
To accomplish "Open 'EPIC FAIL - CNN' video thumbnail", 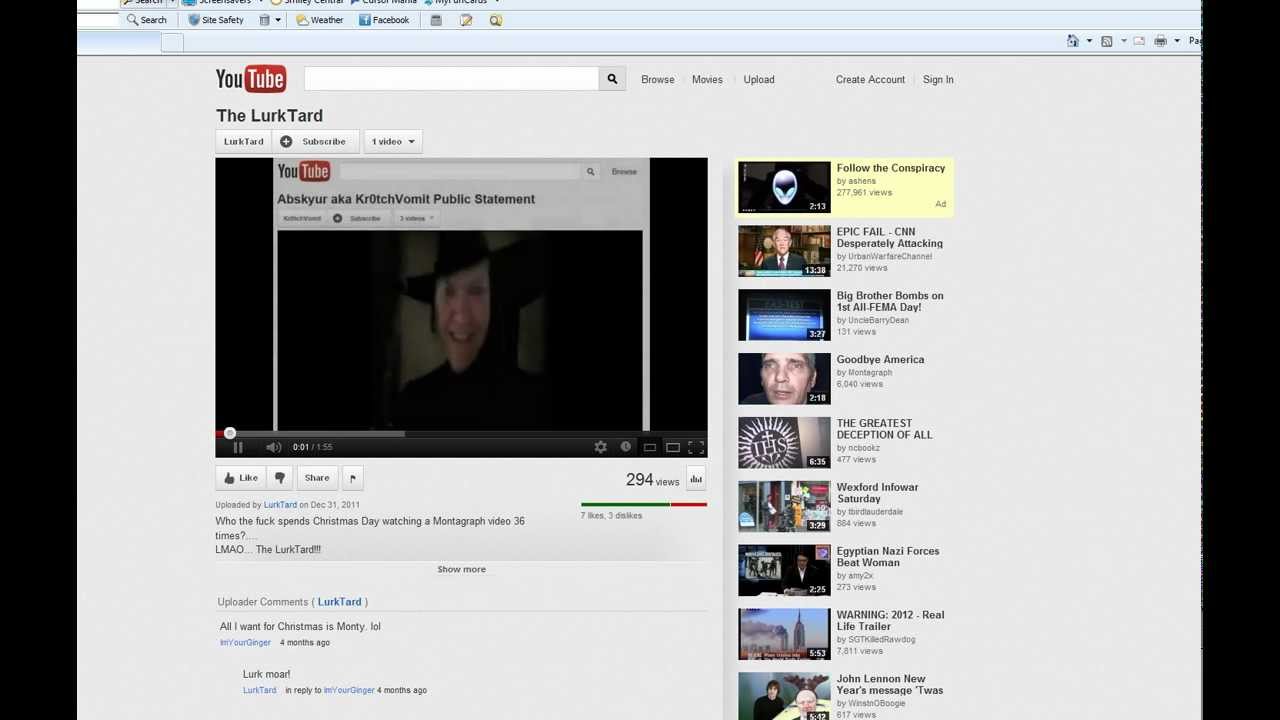I will 784,251.
